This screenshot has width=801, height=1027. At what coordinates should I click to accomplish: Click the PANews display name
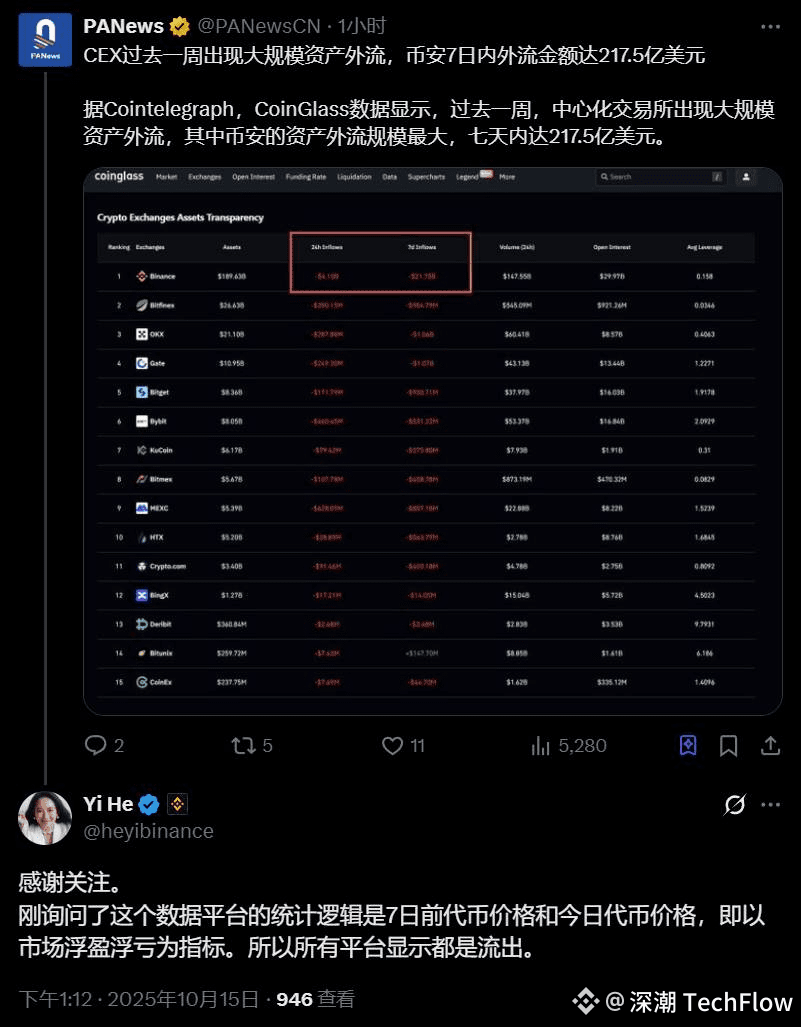click(x=123, y=26)
